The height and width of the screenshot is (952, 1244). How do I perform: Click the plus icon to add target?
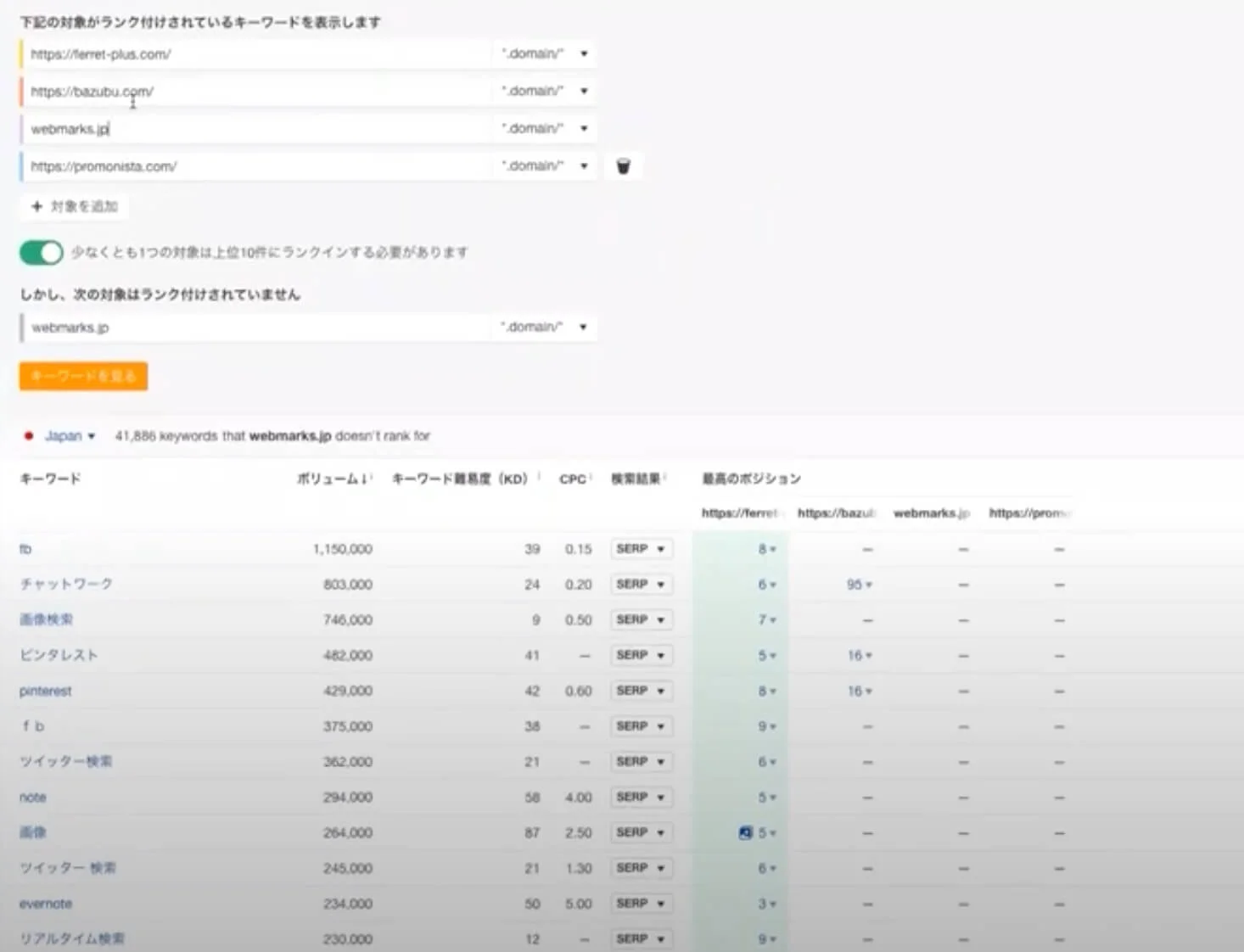[36, 206]
